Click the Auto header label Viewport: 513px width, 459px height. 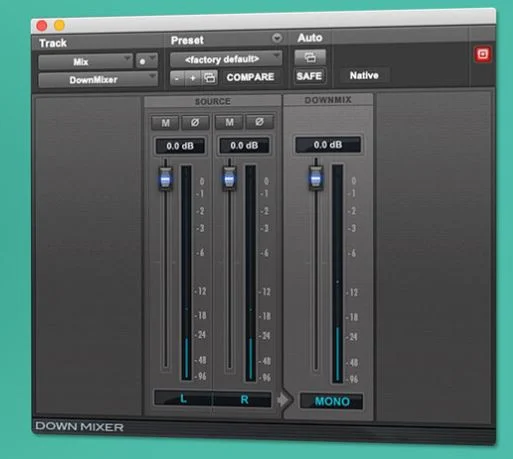click(x=310, y=38)
